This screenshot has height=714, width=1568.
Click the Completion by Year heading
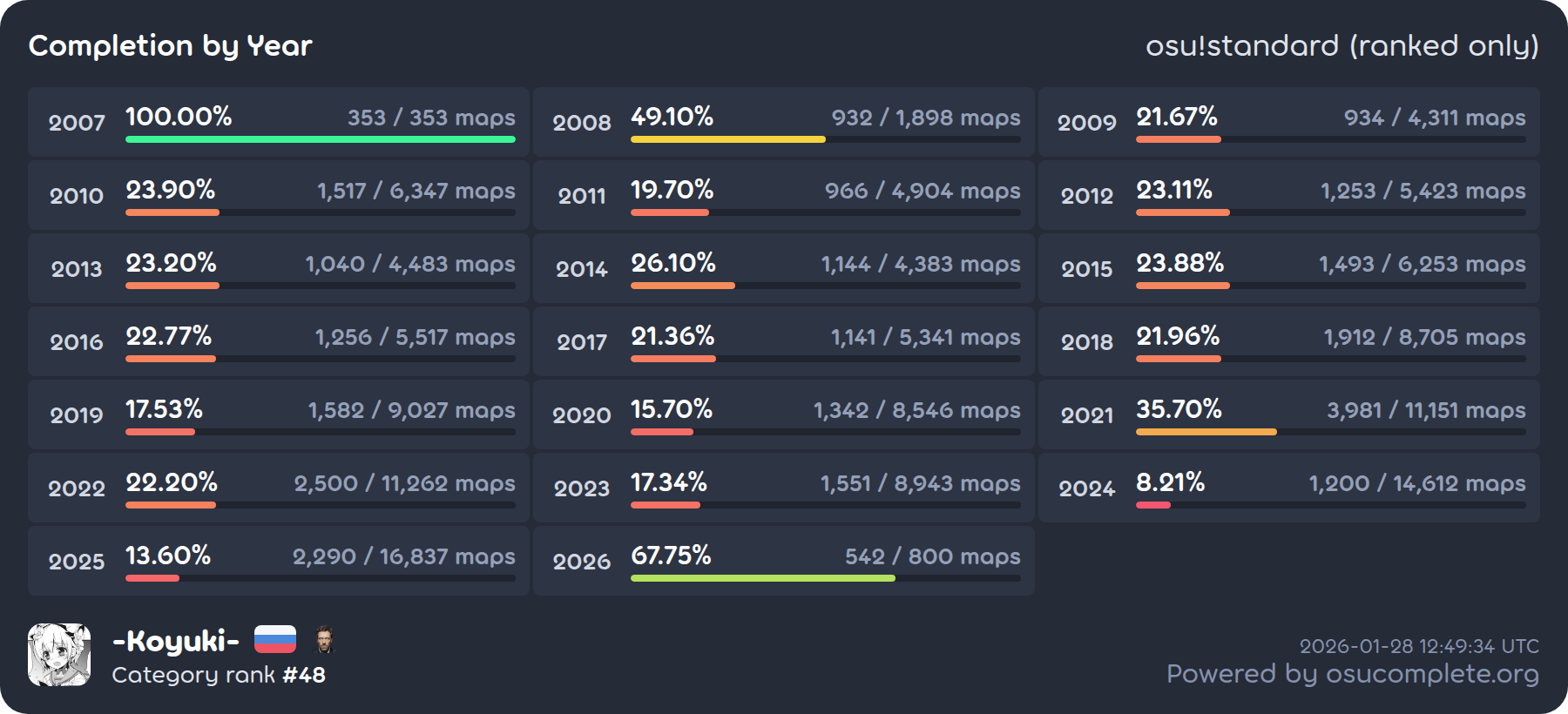click(x=170, y=45)
